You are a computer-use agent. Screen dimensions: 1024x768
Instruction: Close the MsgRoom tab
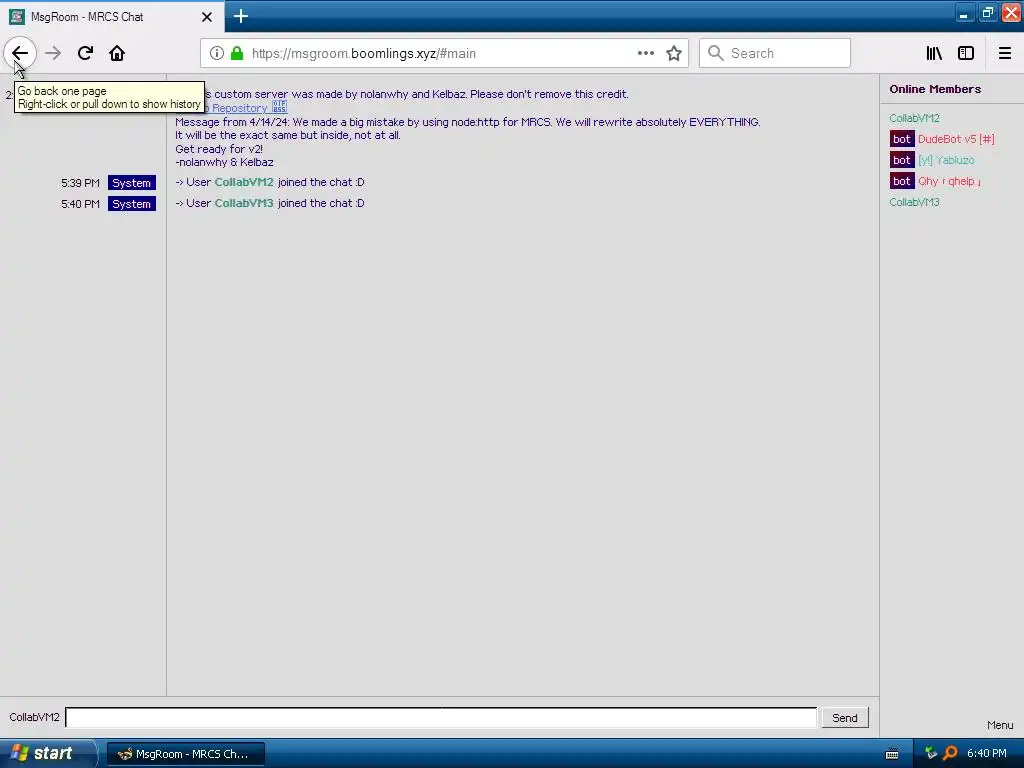tap(206, 17)
